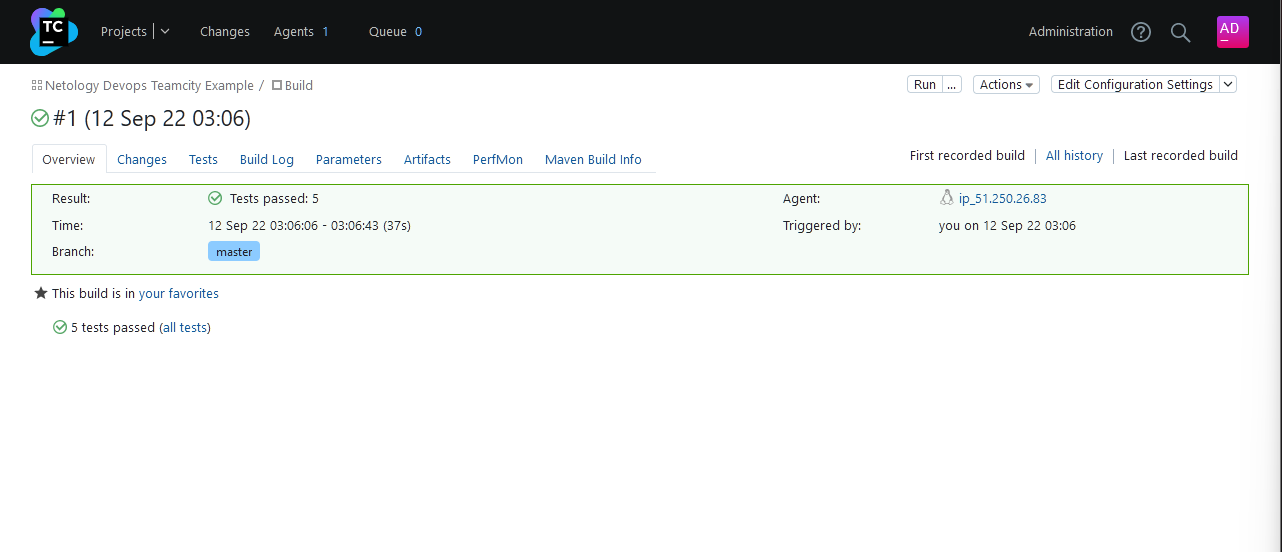
Task: Click the favorite star icon
Action: tap(41, 293)
